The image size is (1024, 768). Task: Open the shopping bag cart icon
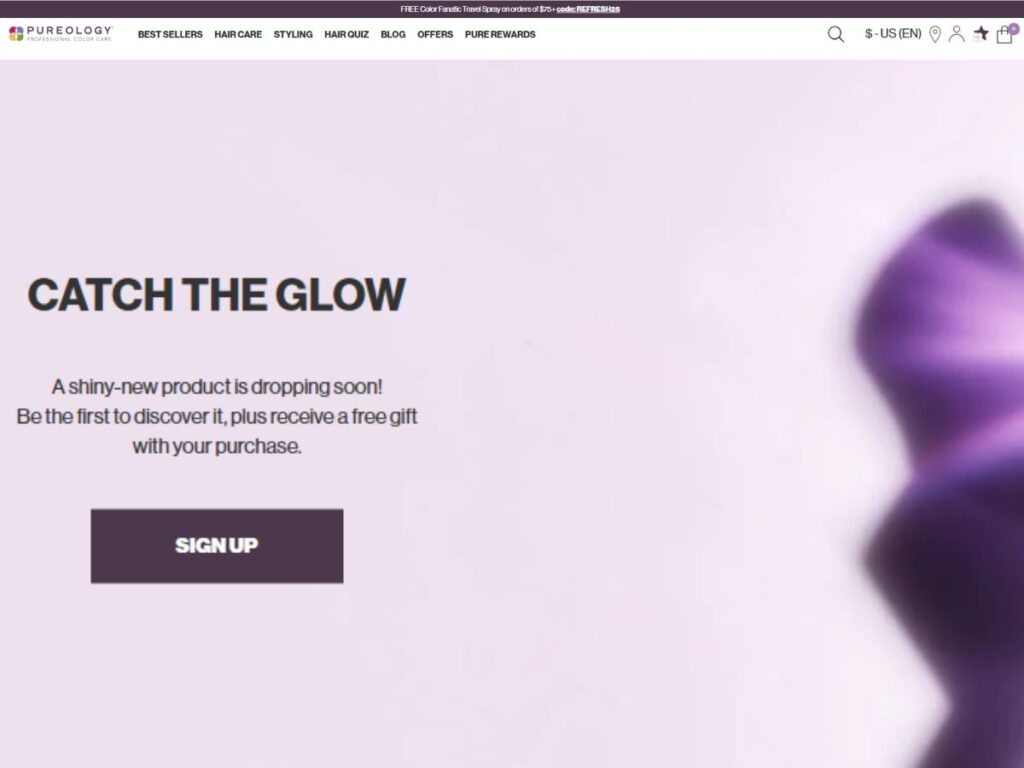(1004, 35)
